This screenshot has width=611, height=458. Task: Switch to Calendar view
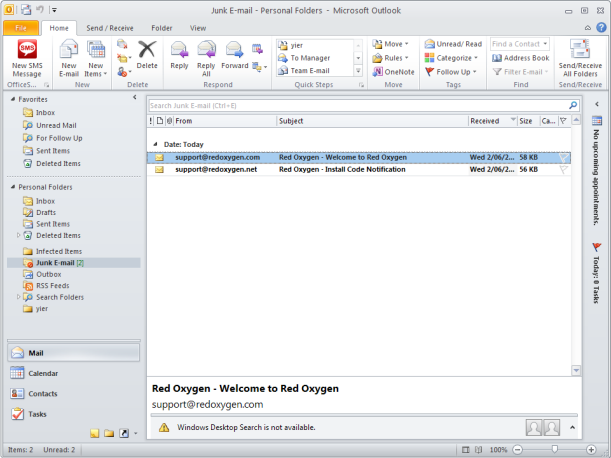(x=73, y=373)
